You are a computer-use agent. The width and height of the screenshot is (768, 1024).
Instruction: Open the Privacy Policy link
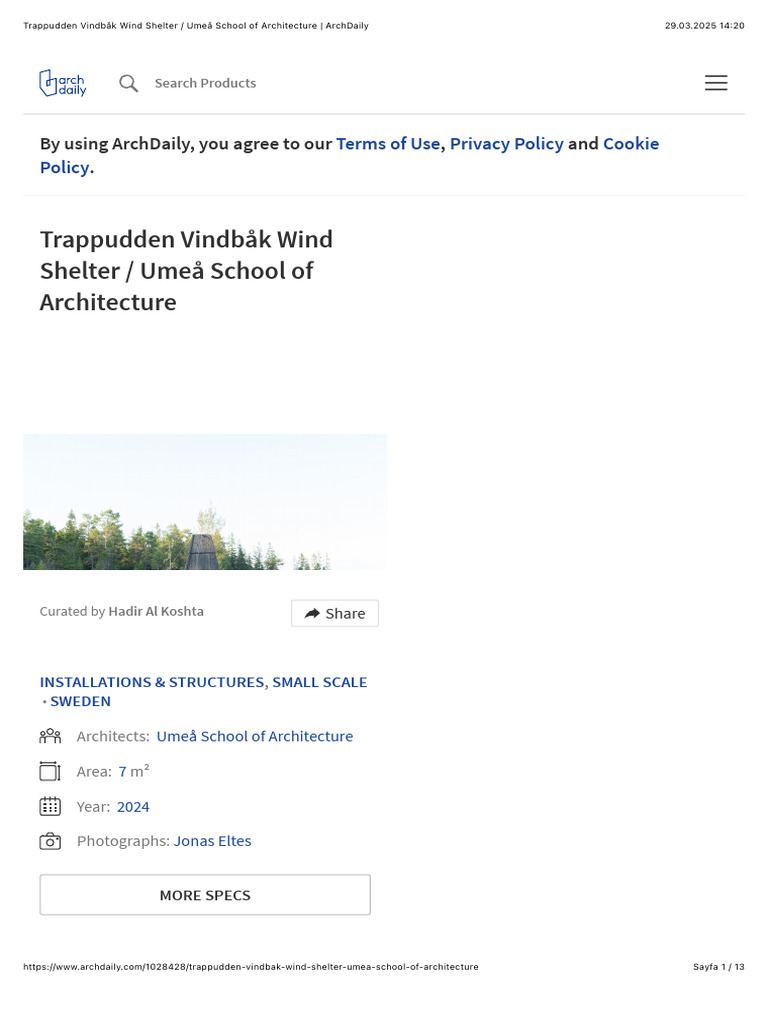click(x=507, y=144)
